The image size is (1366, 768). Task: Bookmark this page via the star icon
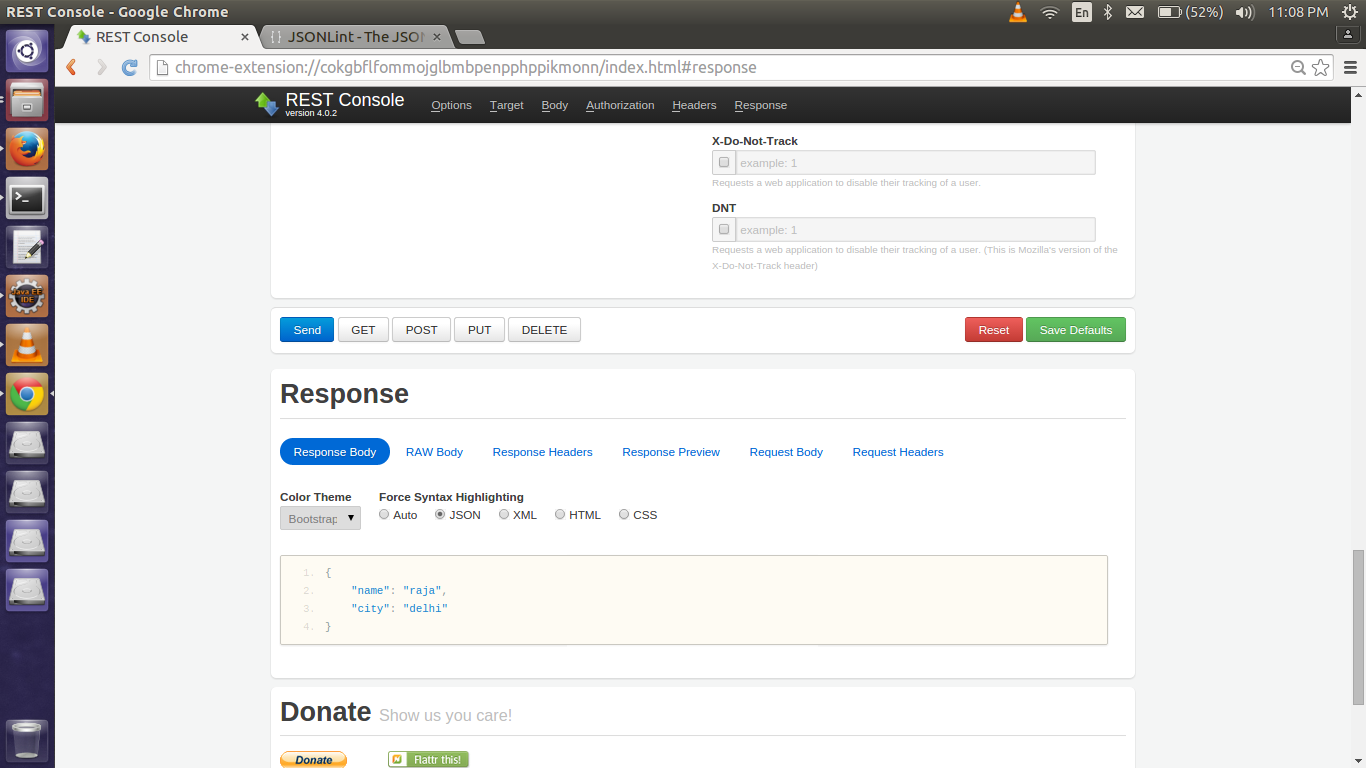(1321, 67)
